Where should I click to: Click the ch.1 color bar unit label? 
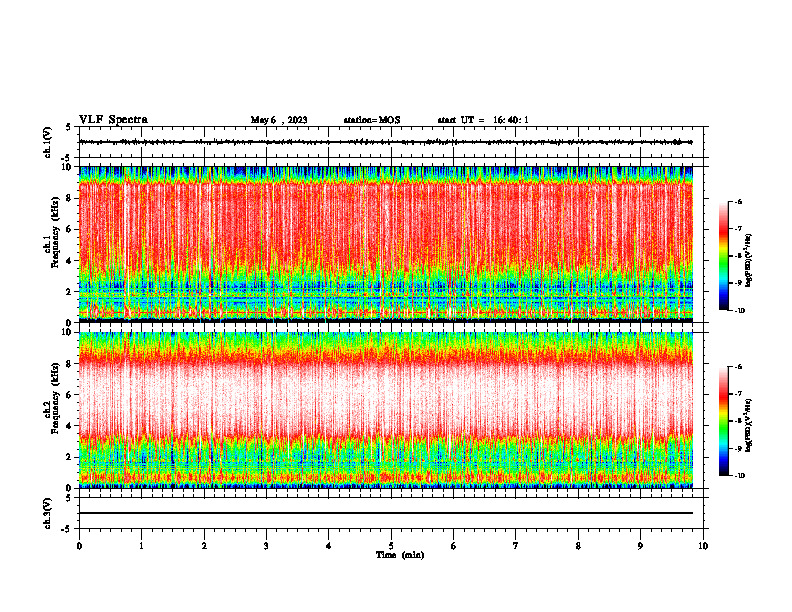click(x=748, y=261)
